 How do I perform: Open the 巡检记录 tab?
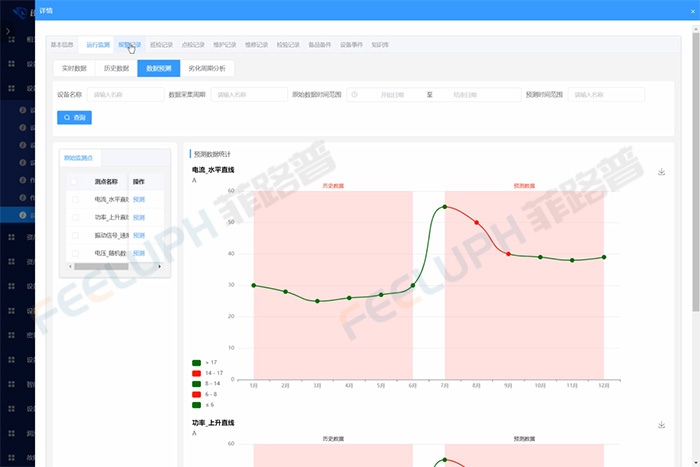point(161,45)
